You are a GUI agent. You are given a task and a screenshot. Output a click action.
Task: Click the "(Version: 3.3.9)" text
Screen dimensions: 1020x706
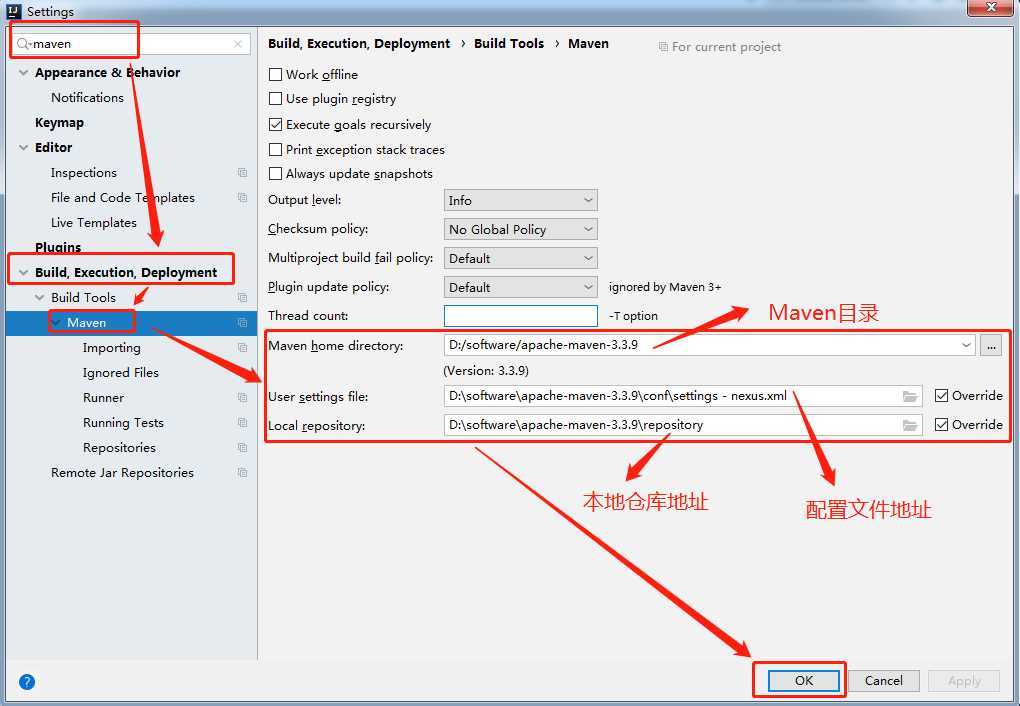(x=486, y=371)
